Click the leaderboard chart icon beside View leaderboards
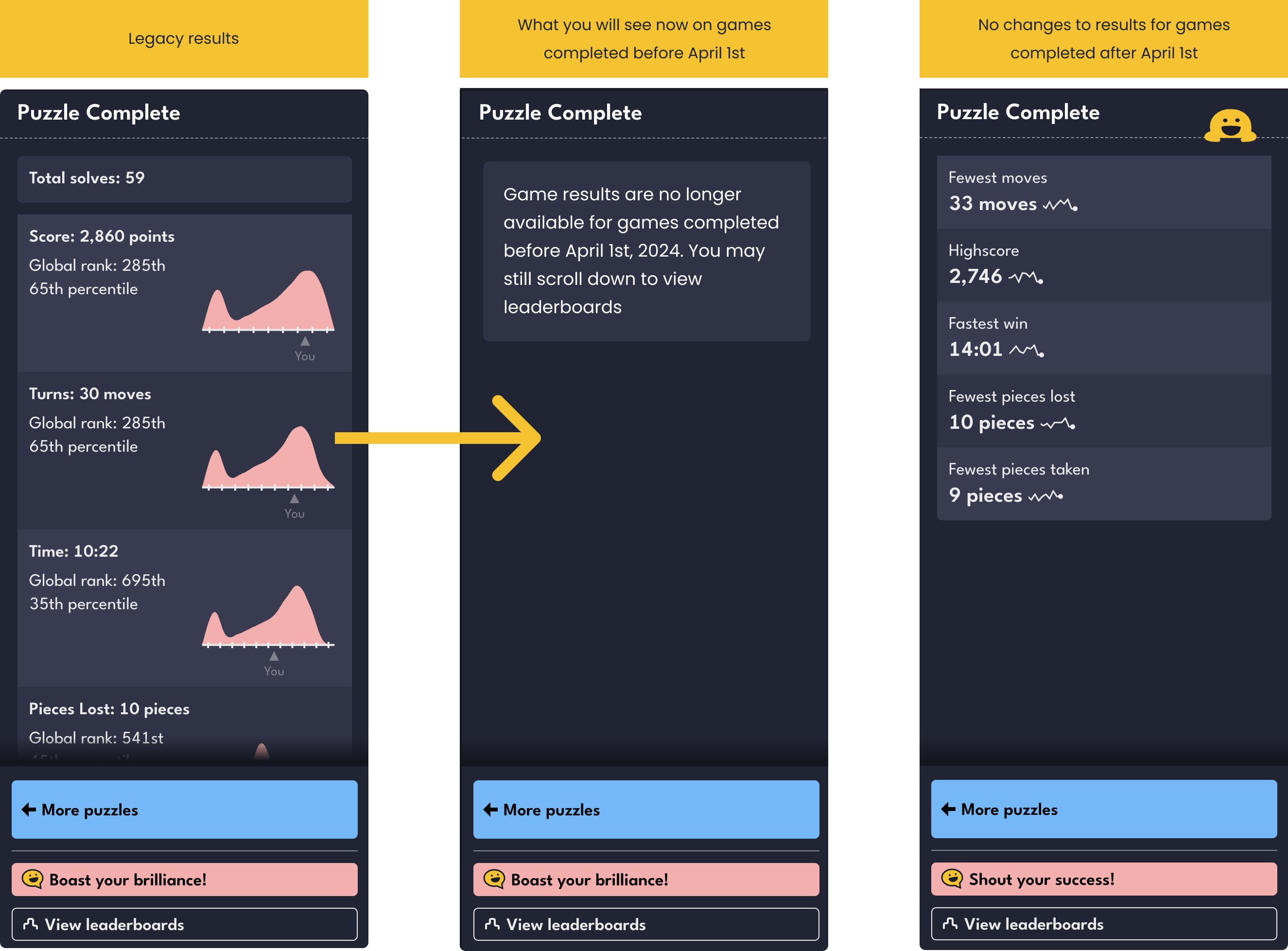The width and height of the screenshot is (1288, 951). tap(32, 925)
